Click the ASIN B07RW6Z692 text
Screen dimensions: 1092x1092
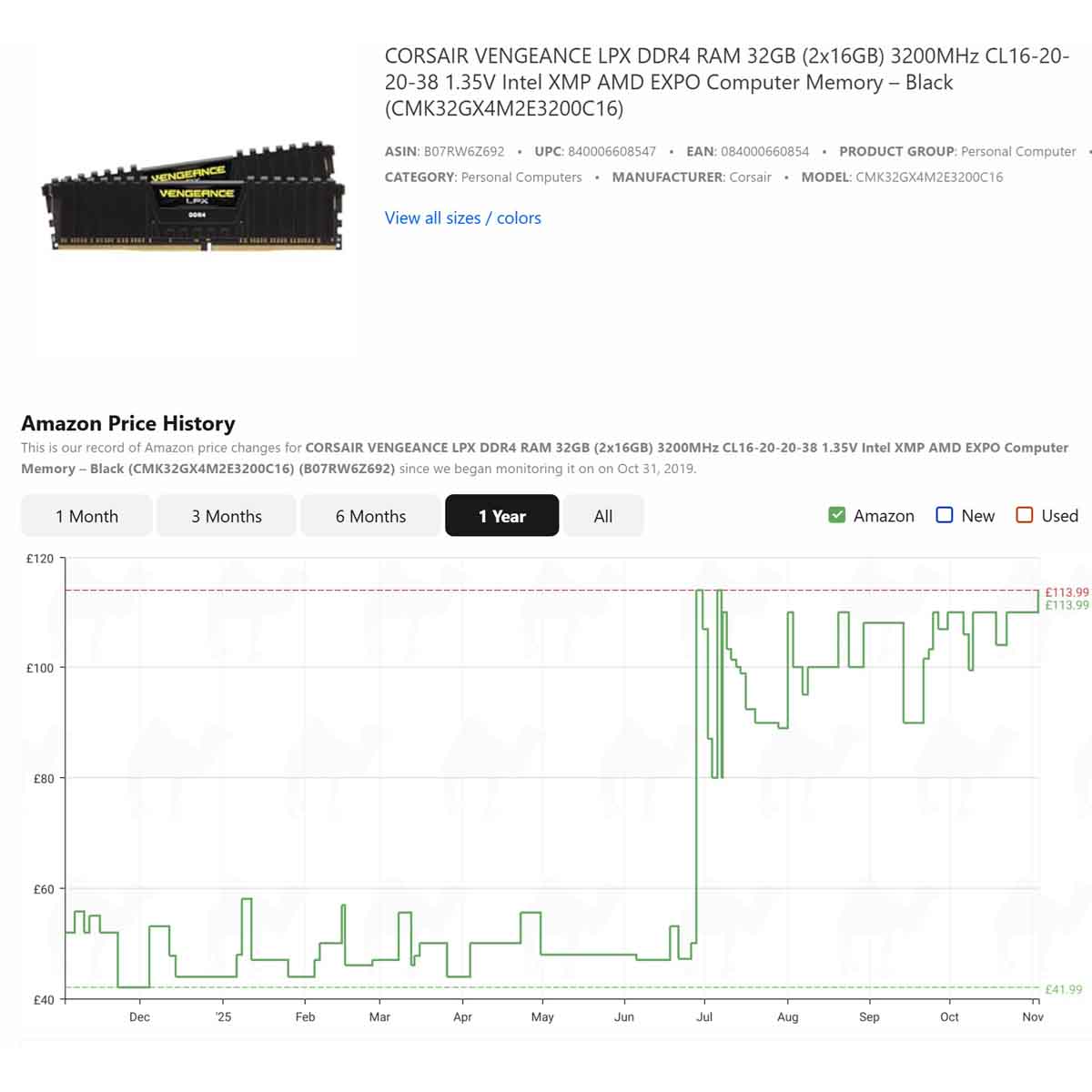[x=448, y=152]
